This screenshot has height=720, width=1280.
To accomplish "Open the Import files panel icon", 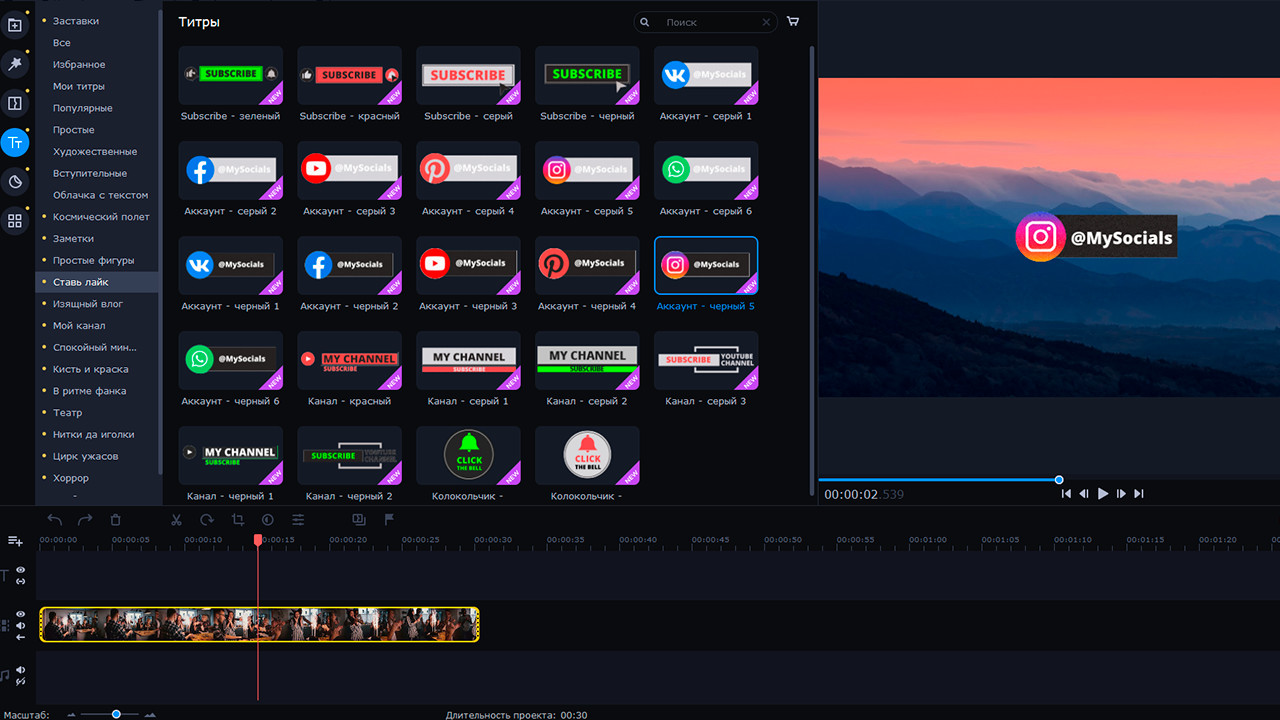I will [x=15, y=25].
